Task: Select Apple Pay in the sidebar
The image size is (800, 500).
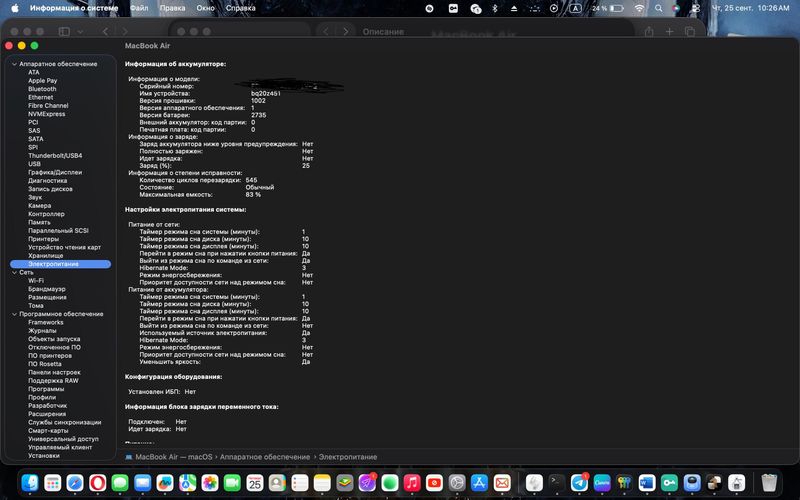Action: click(x=42, y=81)
